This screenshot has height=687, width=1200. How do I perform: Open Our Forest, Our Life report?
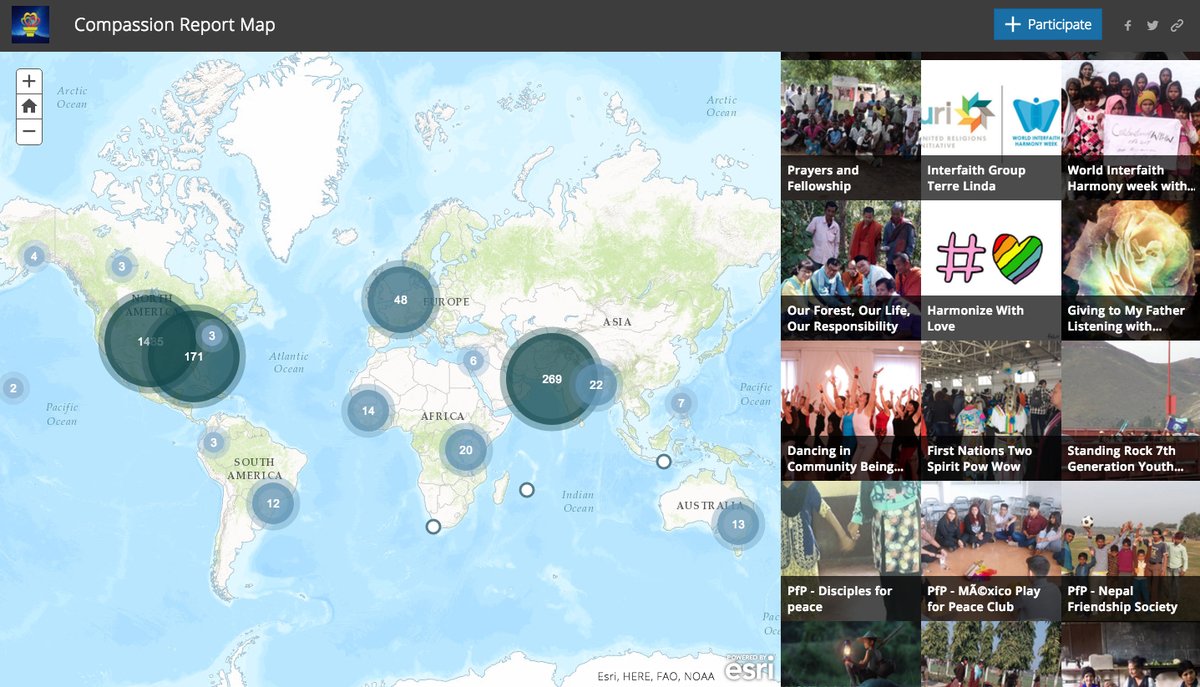850,270
